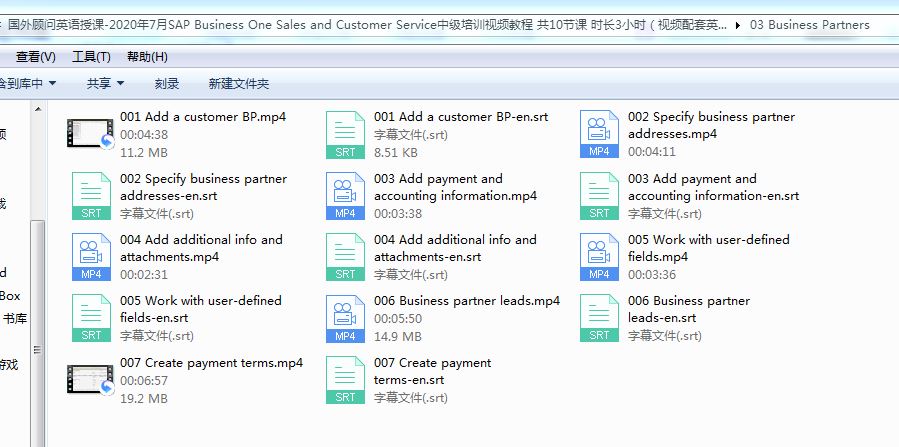Click the navigation pane scroll up arrow

tap(38, 109)
